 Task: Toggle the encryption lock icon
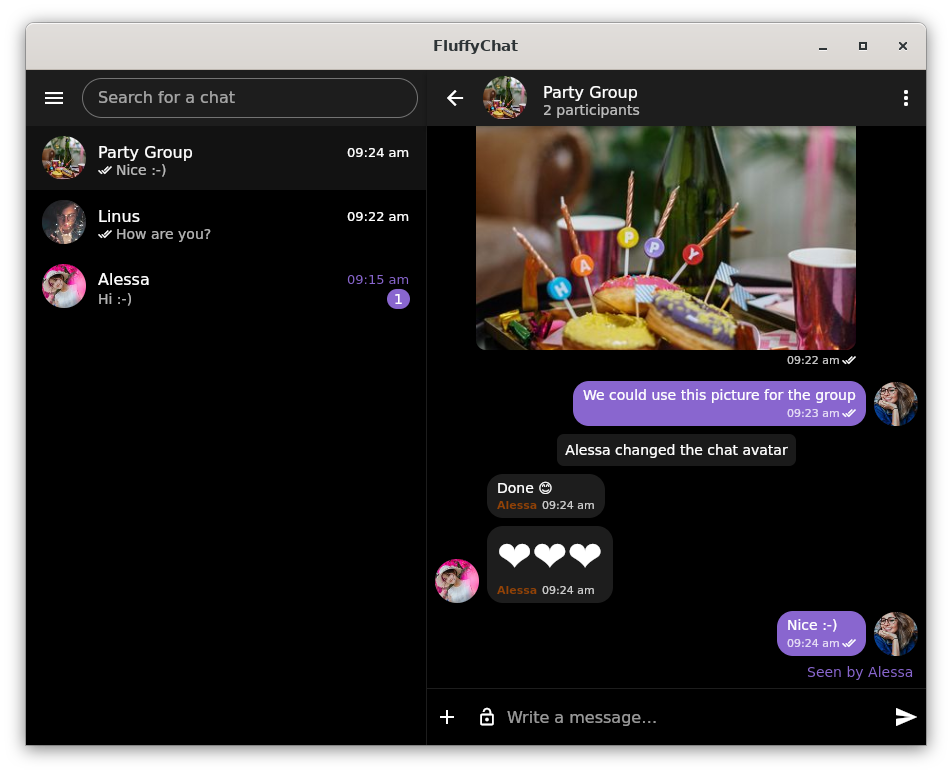click(x=487, y=717)
